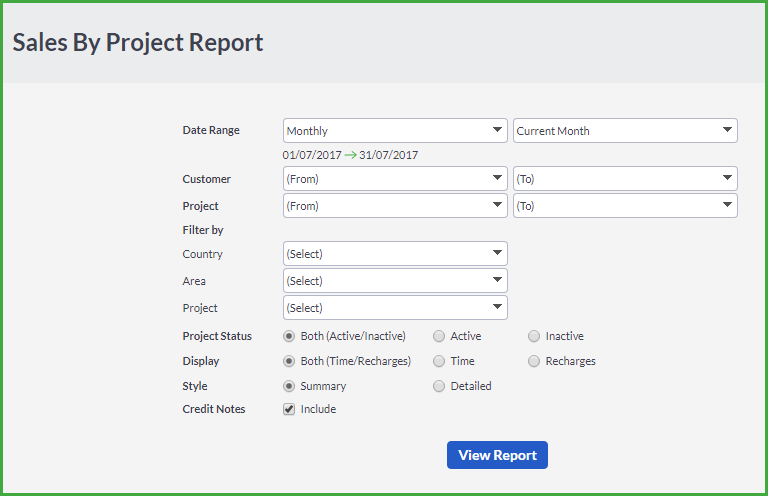
Task: Click the View Report button
Action: (x=497, y=455)
